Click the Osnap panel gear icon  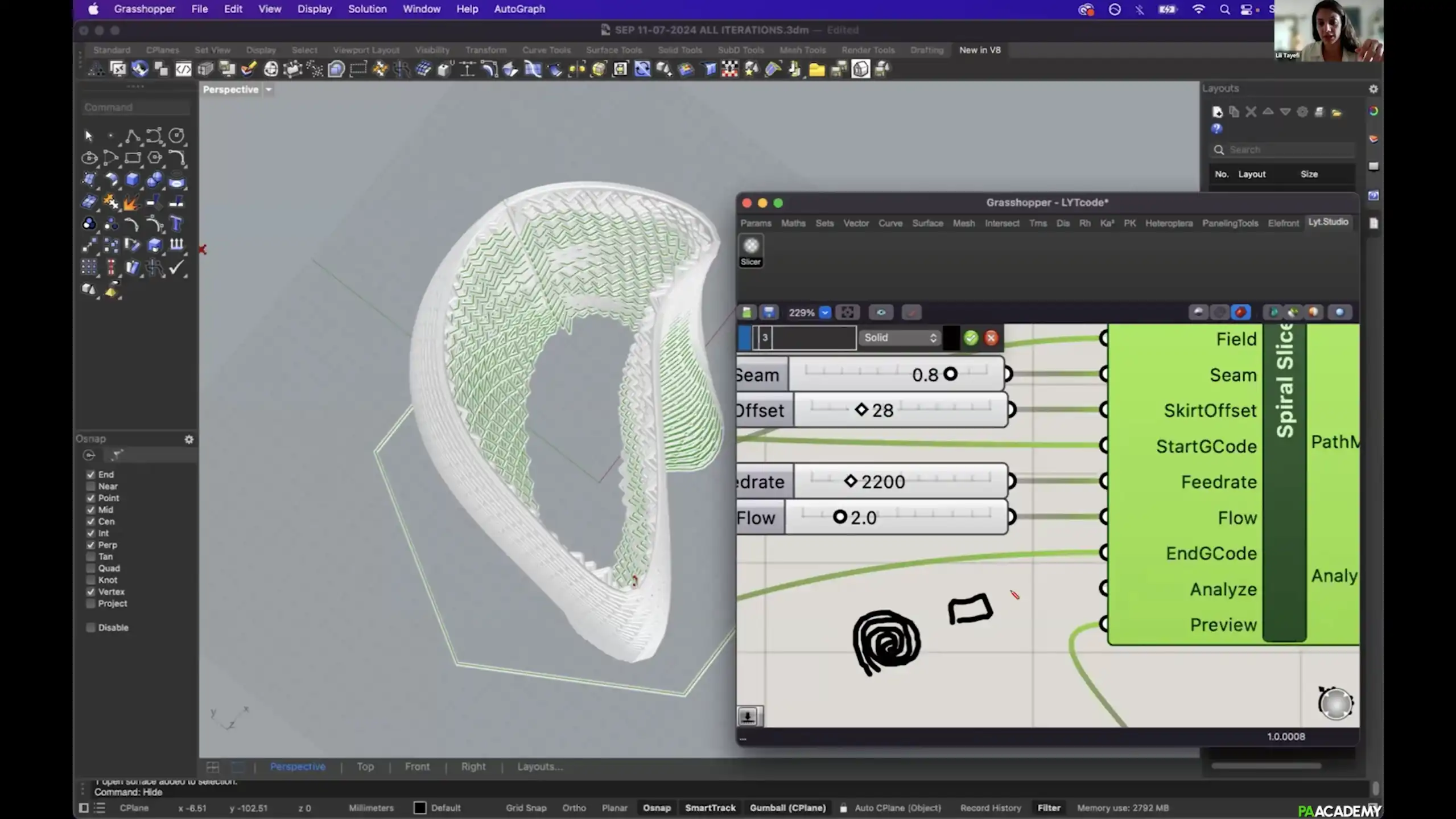click(189, 439)
